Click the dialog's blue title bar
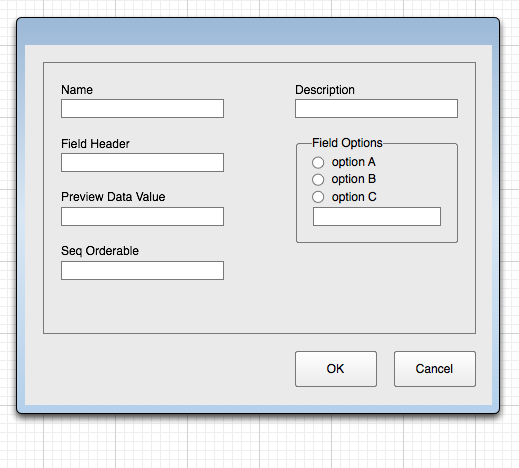This screenshot has height=468, width=519. point(258,31)
